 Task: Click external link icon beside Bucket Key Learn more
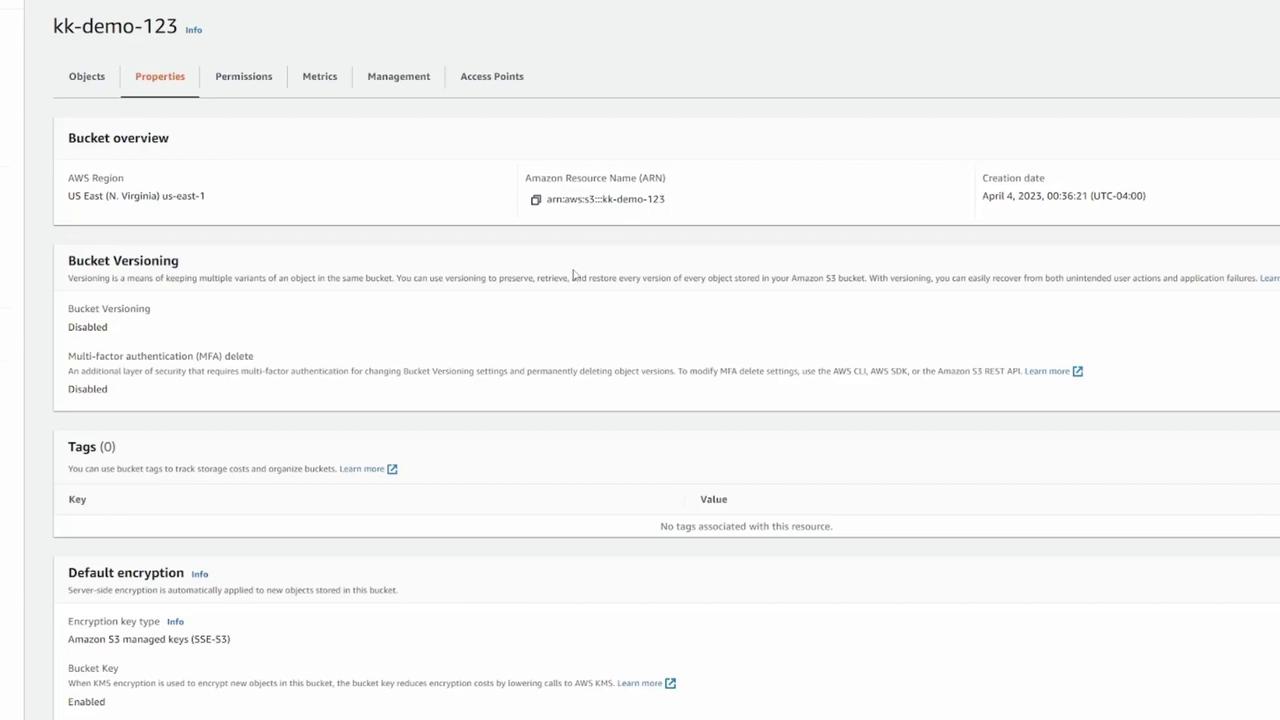(x=670, y=683)
